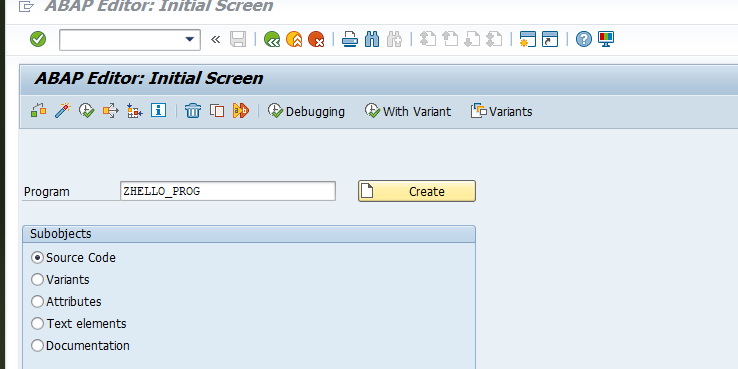
Task: Open Variants from the application toolbar
Action: pyautogui.click(x=502, y=112)
